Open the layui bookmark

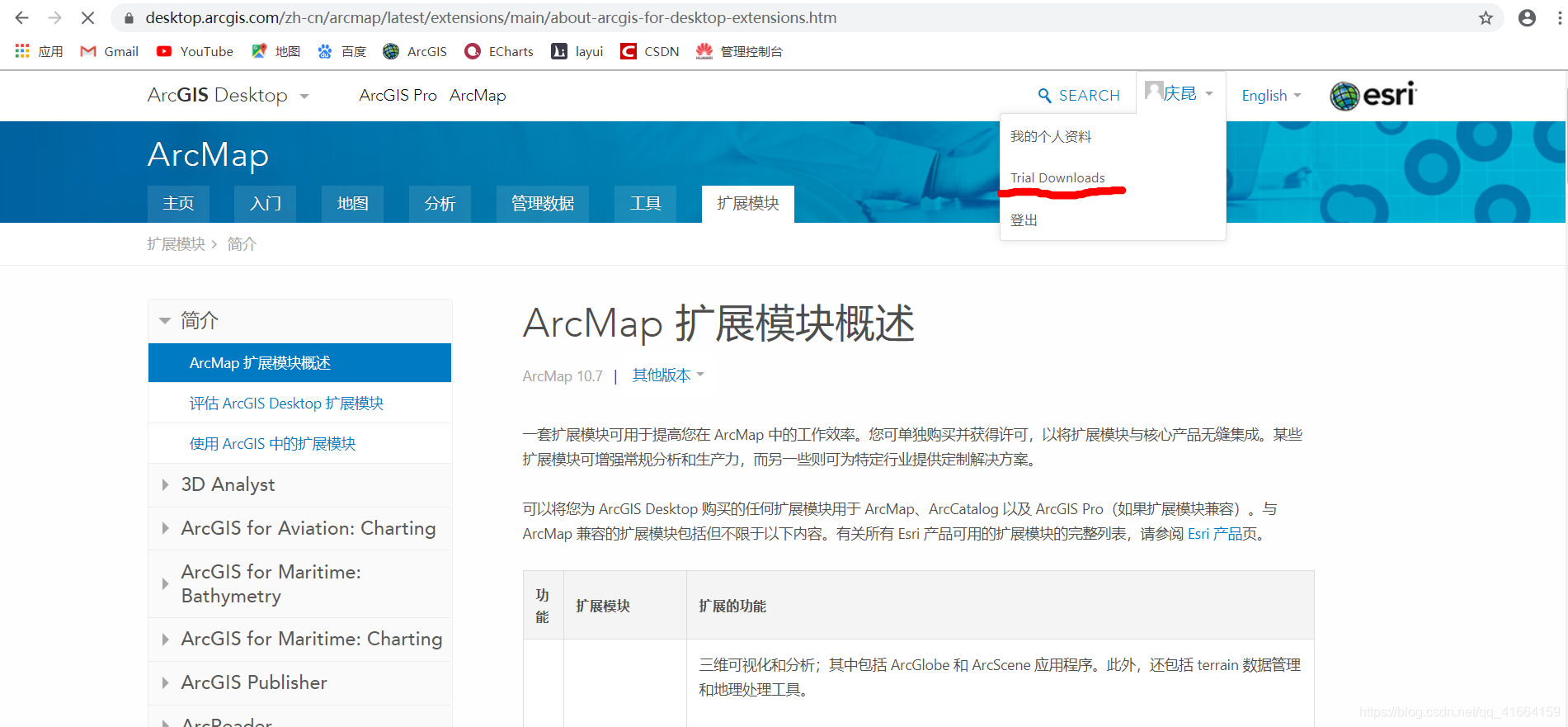click(577, 51)
